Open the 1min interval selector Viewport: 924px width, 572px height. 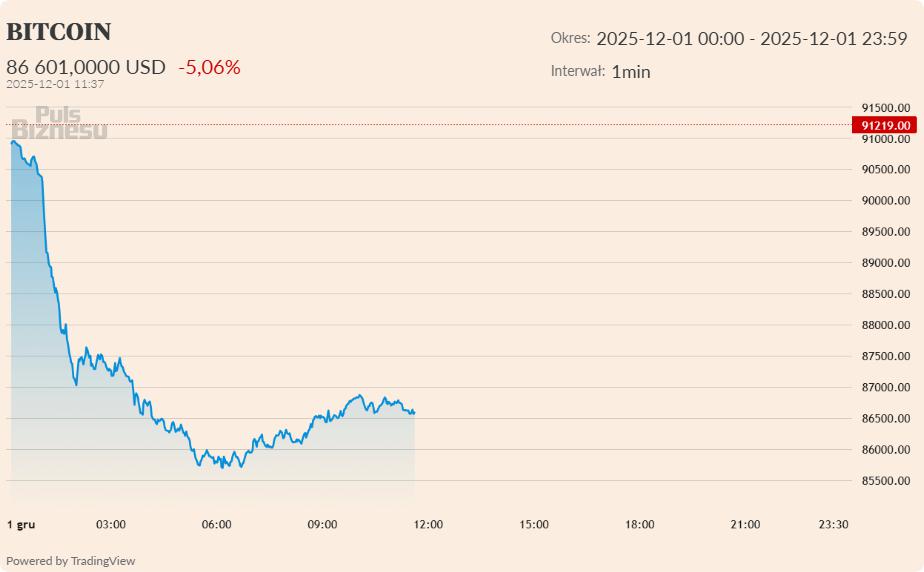[x=631, y=71]
